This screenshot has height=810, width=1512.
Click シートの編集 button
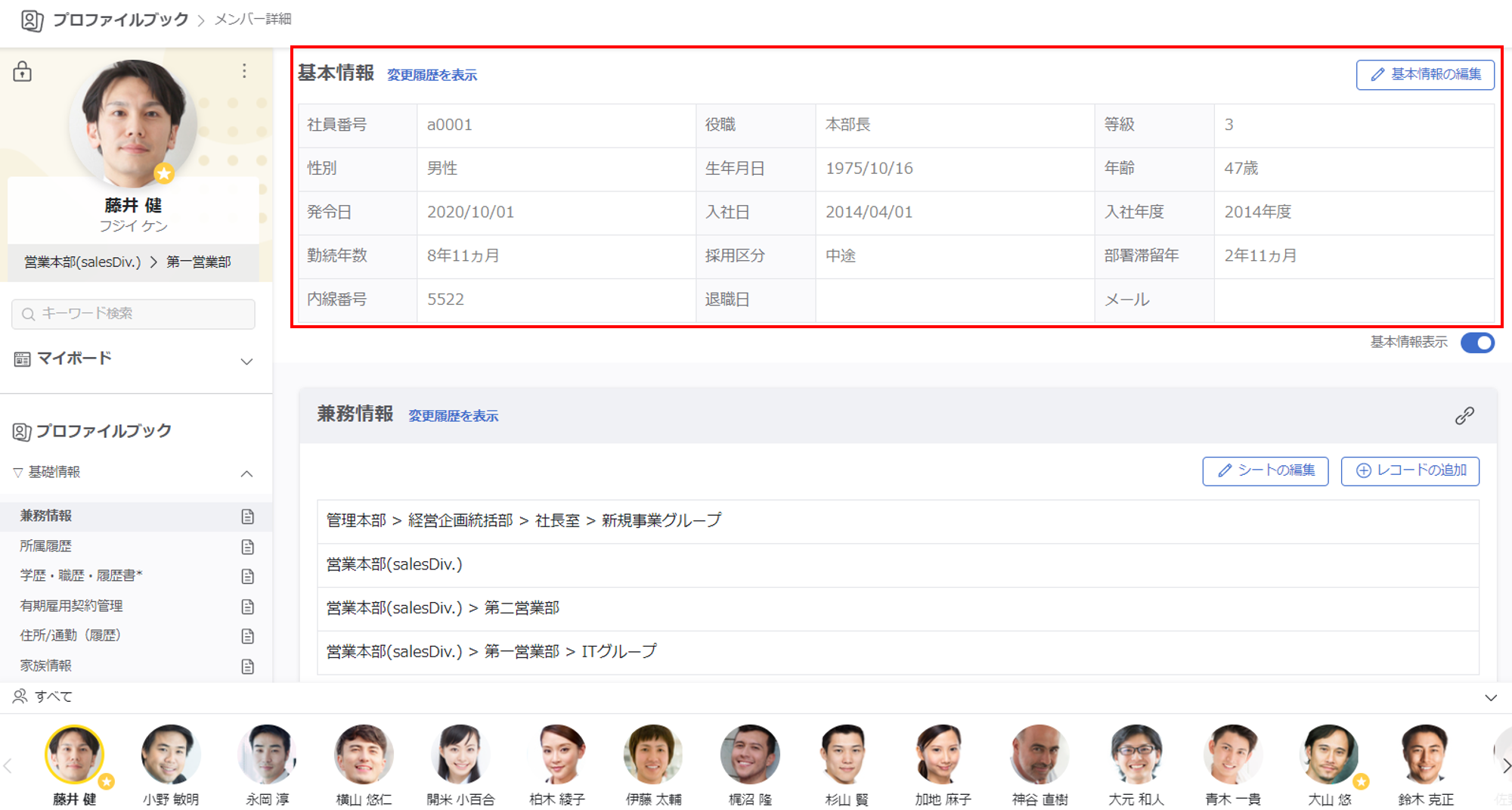(x=1266, y=470)
